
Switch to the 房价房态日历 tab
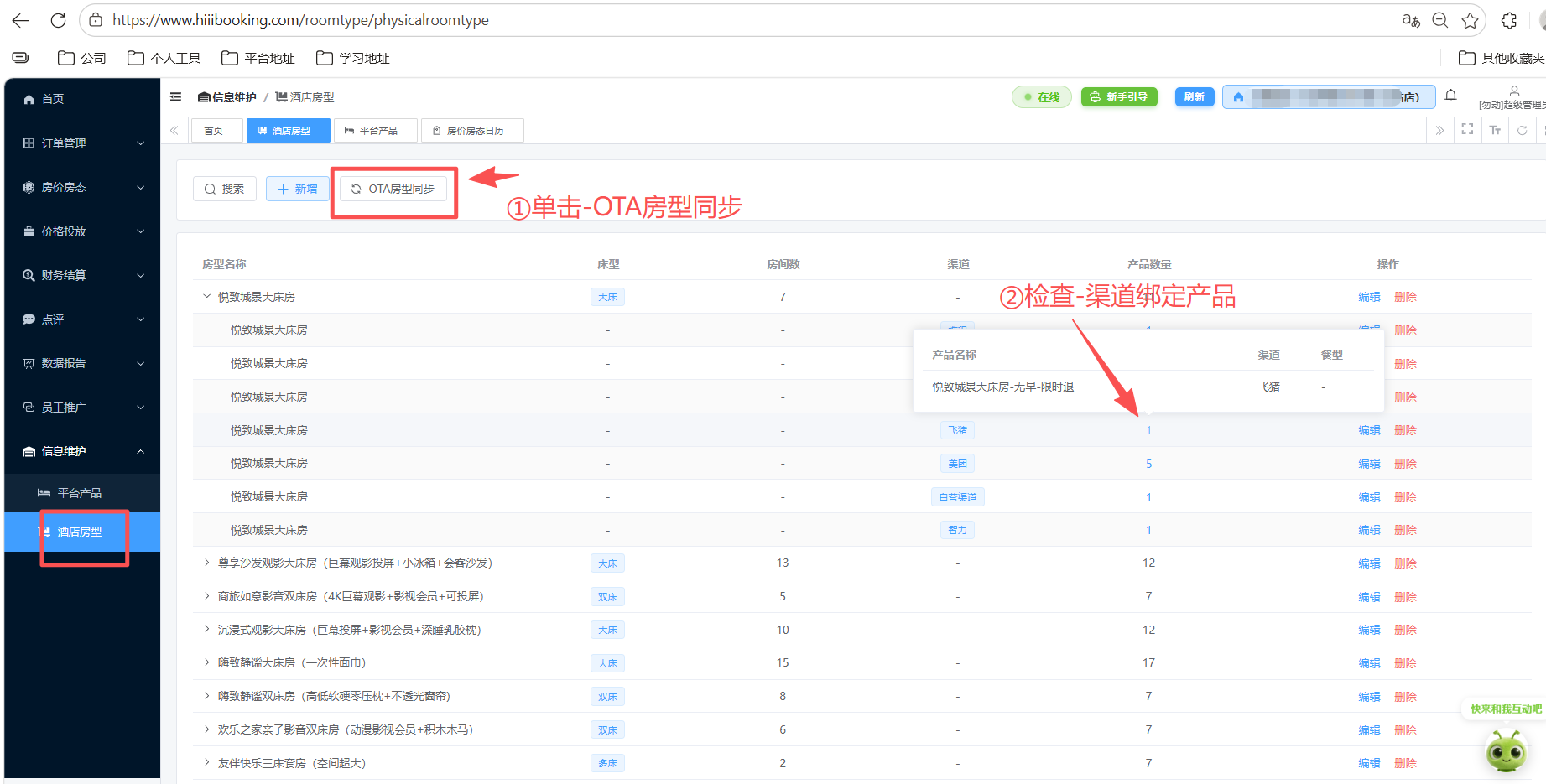[473, 131]
